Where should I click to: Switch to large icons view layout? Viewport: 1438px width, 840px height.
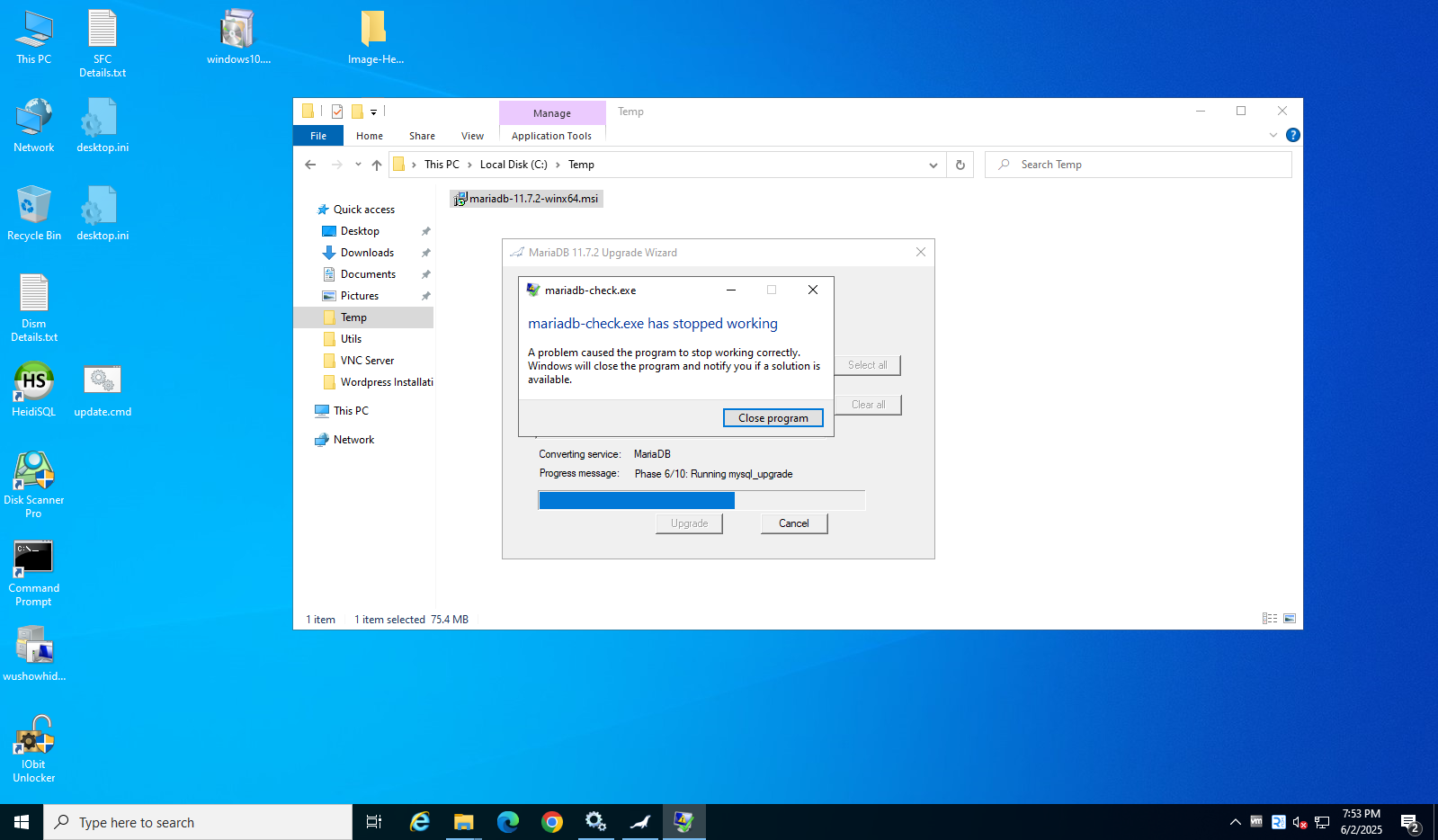1290,619
